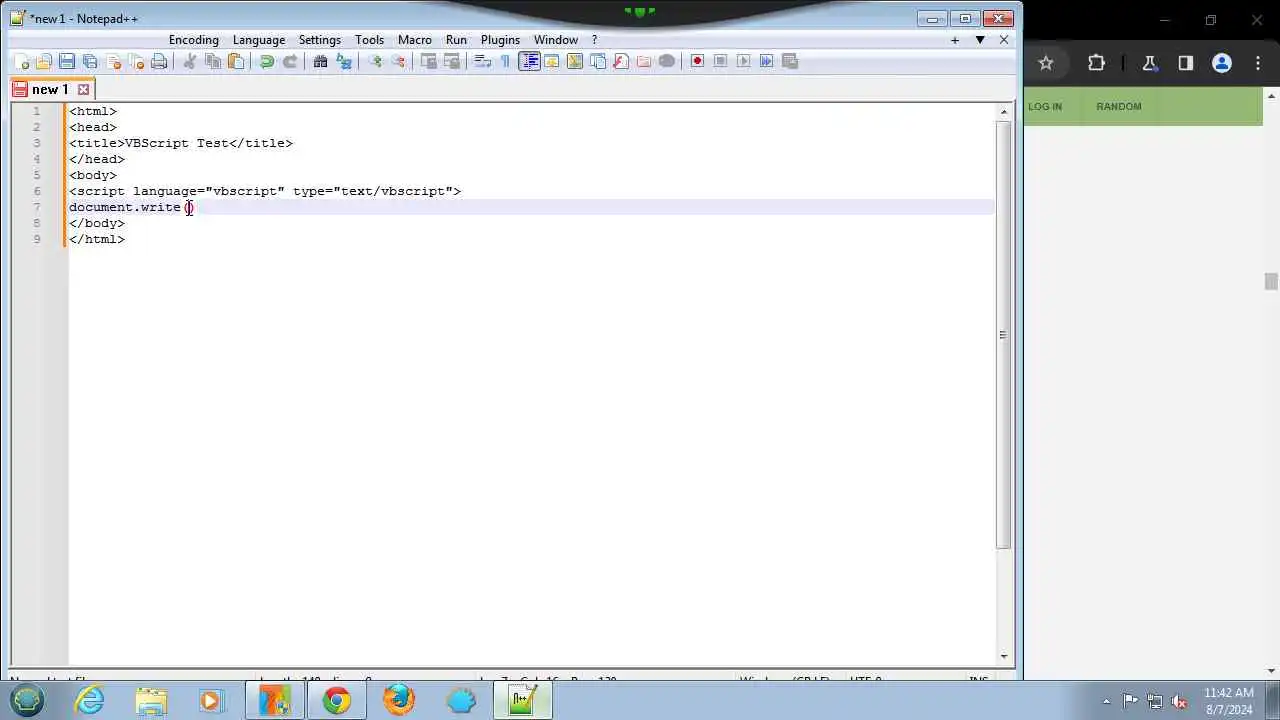Click the Replace toolbar icon
The height and width of the screenshot is (720, 1280).
(343, 61)
